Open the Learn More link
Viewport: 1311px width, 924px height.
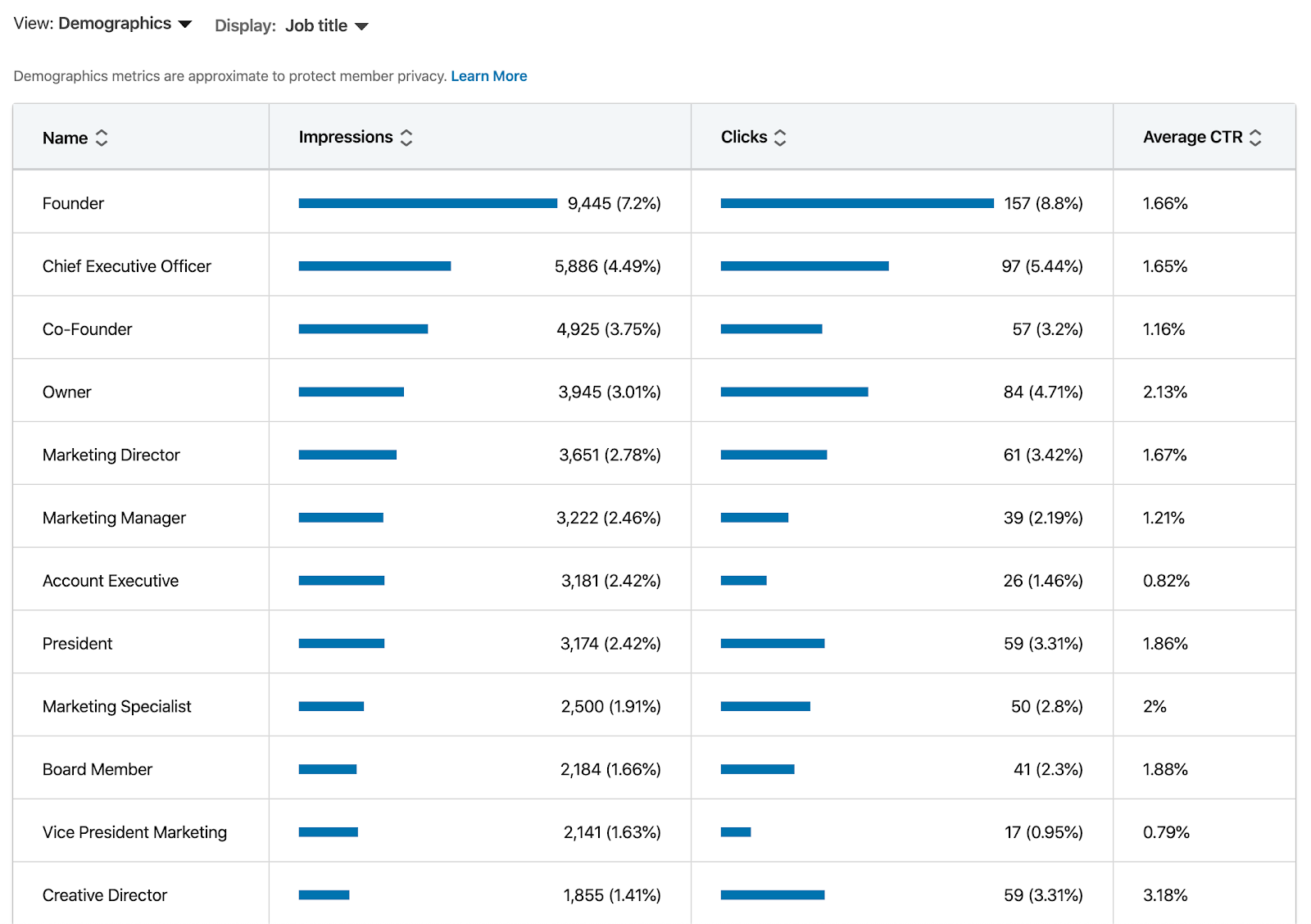pos(489,76)
